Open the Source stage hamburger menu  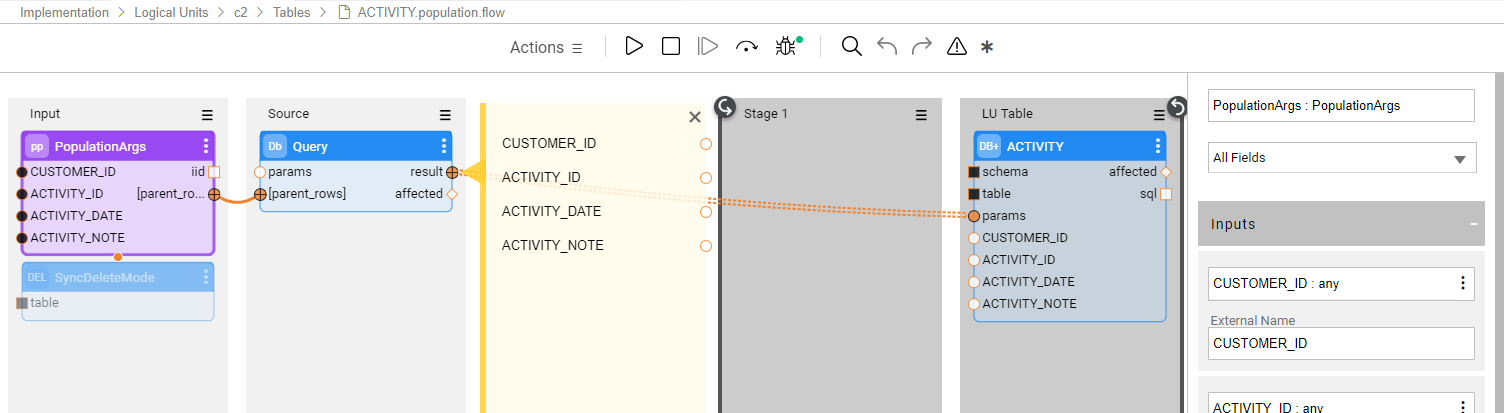pyautogui.click(x=445, y=115)
